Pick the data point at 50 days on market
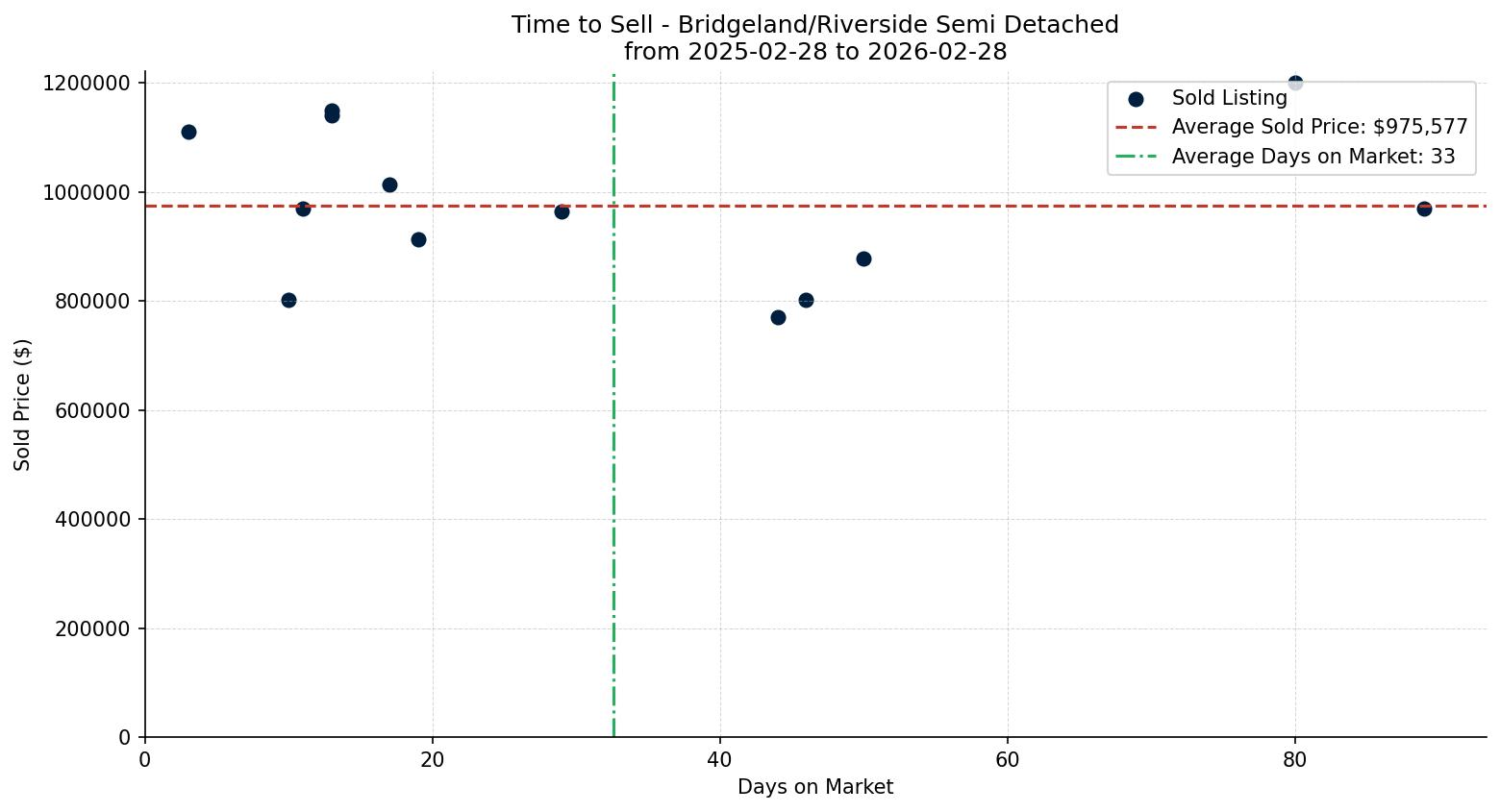 click(x=863, y=258)
